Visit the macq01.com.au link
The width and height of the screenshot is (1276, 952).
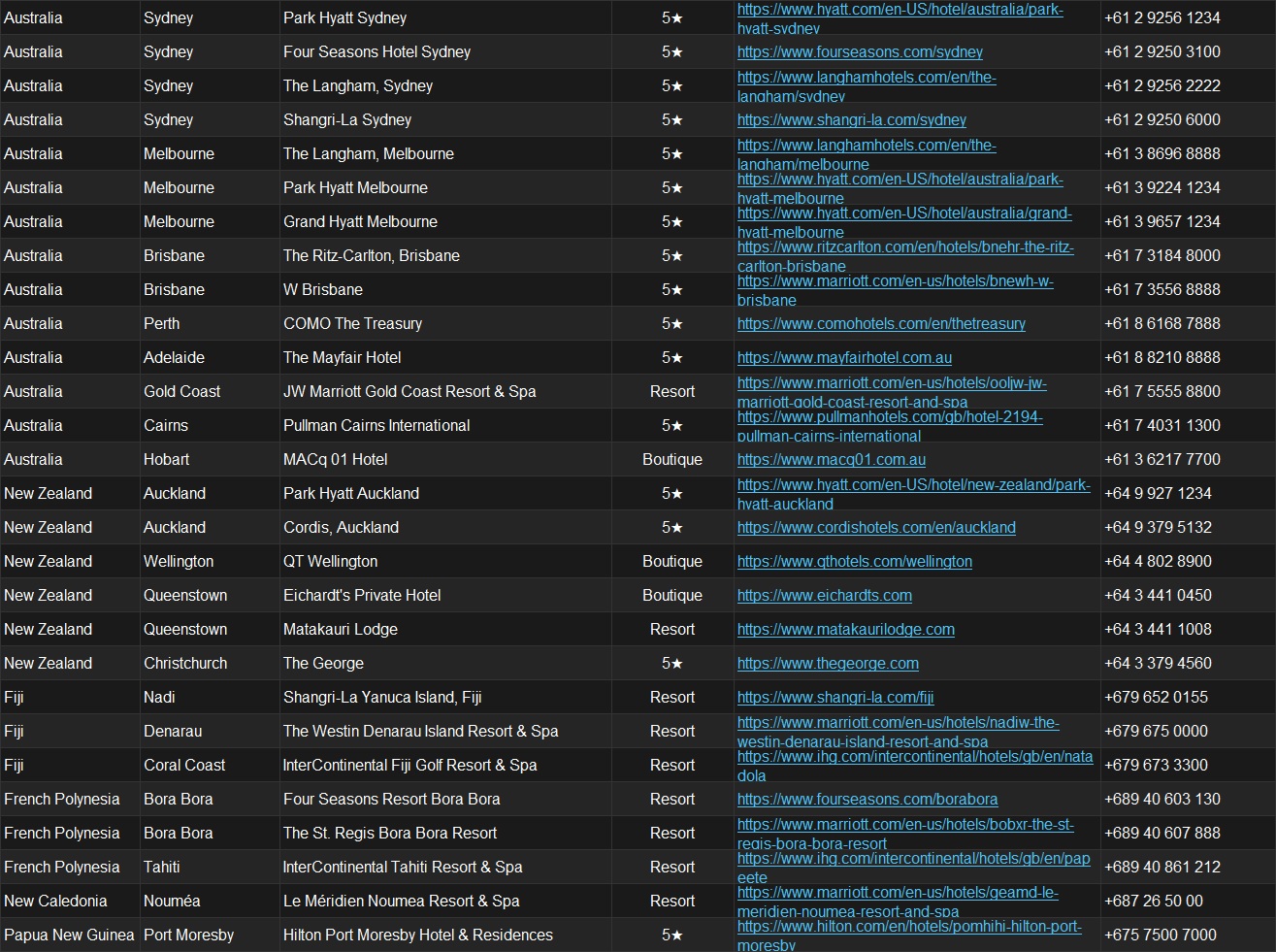click(x=832, y=459)
